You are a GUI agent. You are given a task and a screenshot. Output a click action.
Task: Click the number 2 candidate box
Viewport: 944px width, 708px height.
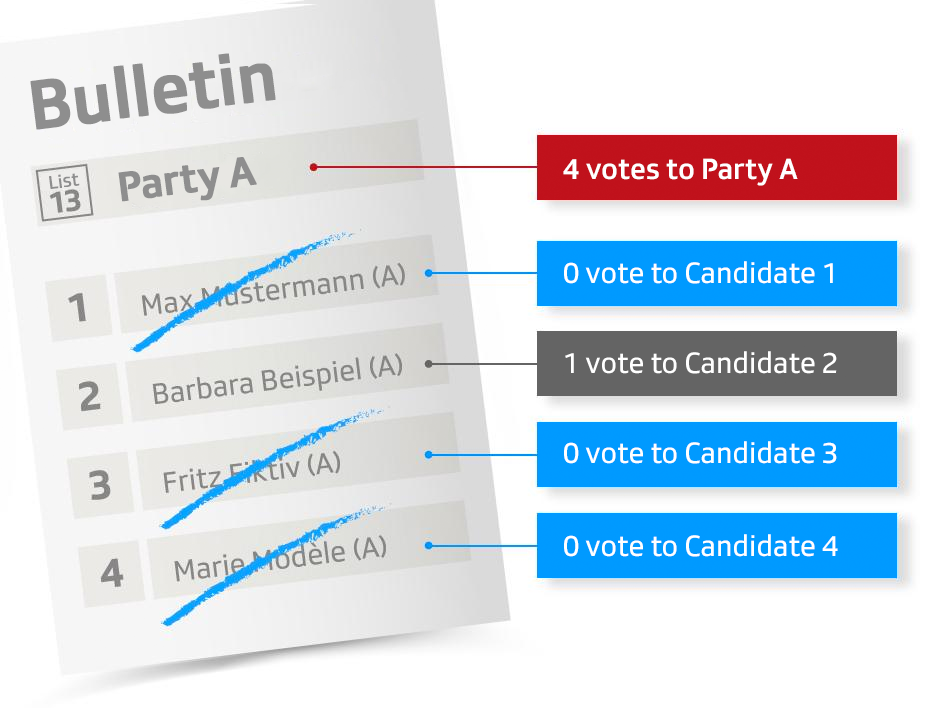click(x=89, y=395)
